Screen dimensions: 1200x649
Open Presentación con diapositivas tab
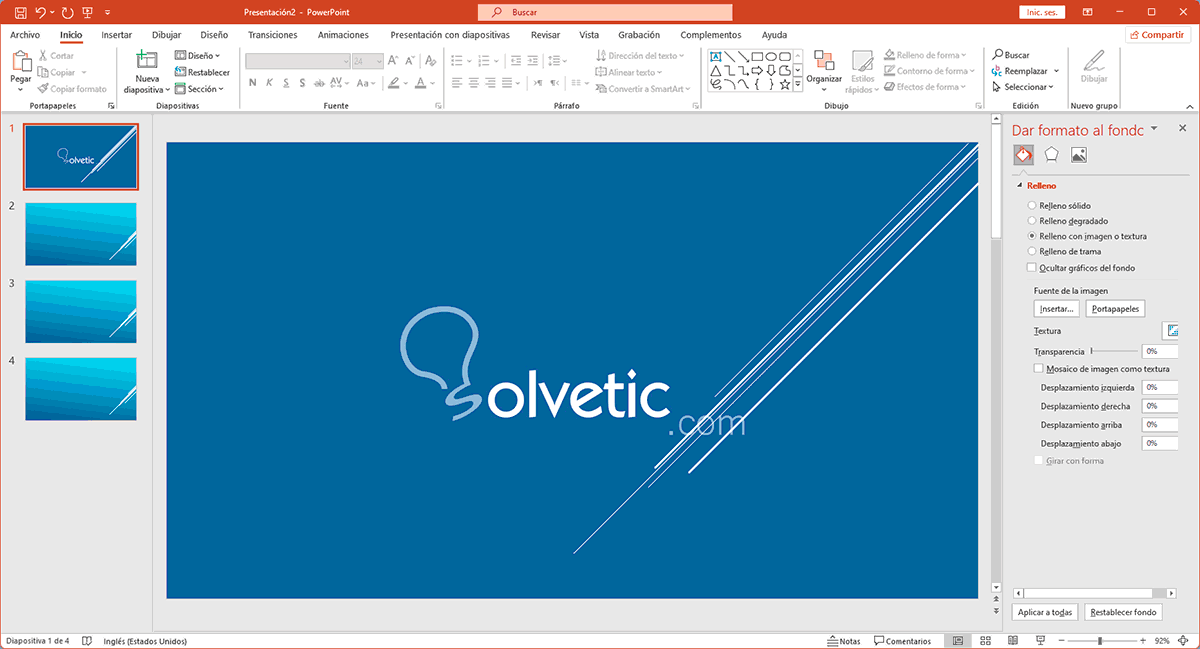point(450,35)
